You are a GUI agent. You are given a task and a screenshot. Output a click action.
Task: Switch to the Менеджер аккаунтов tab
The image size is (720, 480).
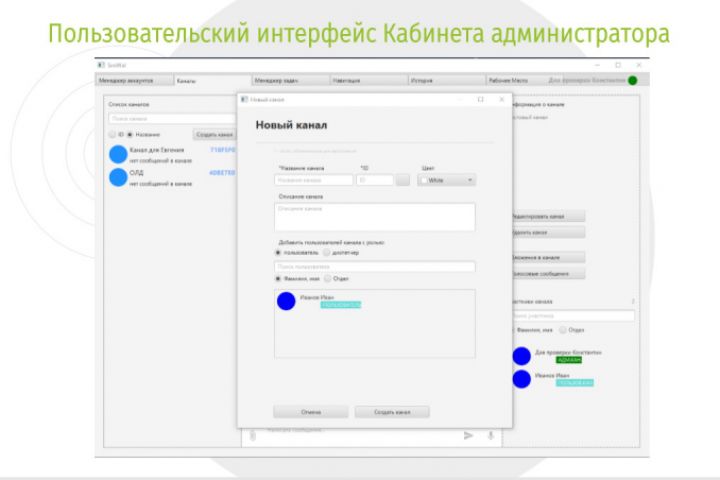(x=135, y=80)
